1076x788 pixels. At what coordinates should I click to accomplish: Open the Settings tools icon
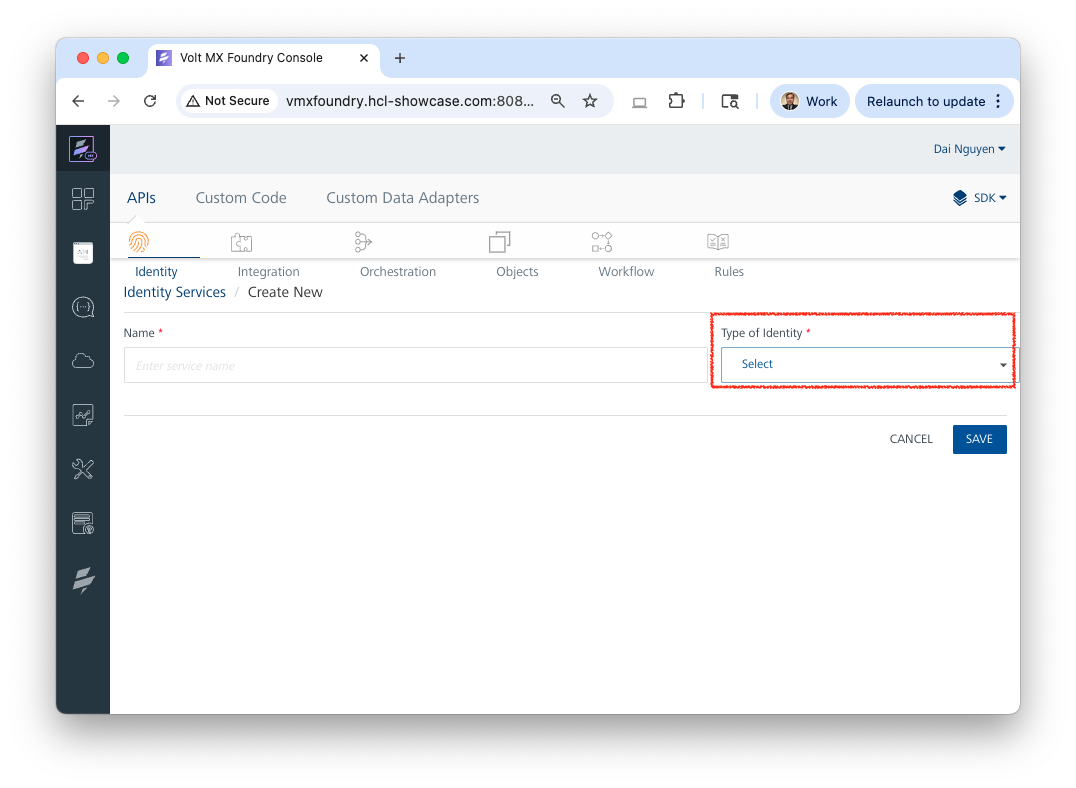tap(82, 470)
